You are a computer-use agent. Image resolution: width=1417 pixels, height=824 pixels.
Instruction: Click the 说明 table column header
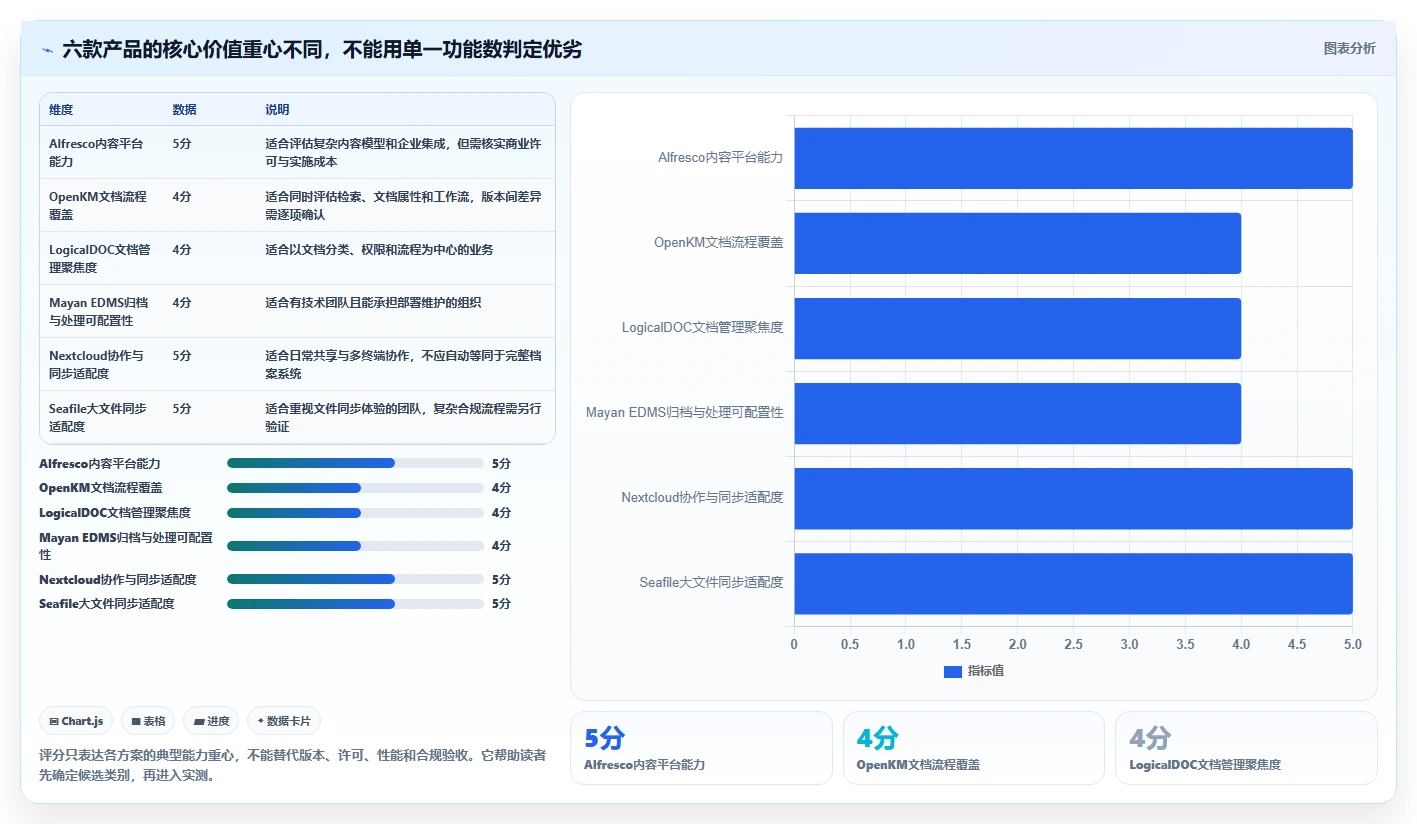(x=277, y=110)
